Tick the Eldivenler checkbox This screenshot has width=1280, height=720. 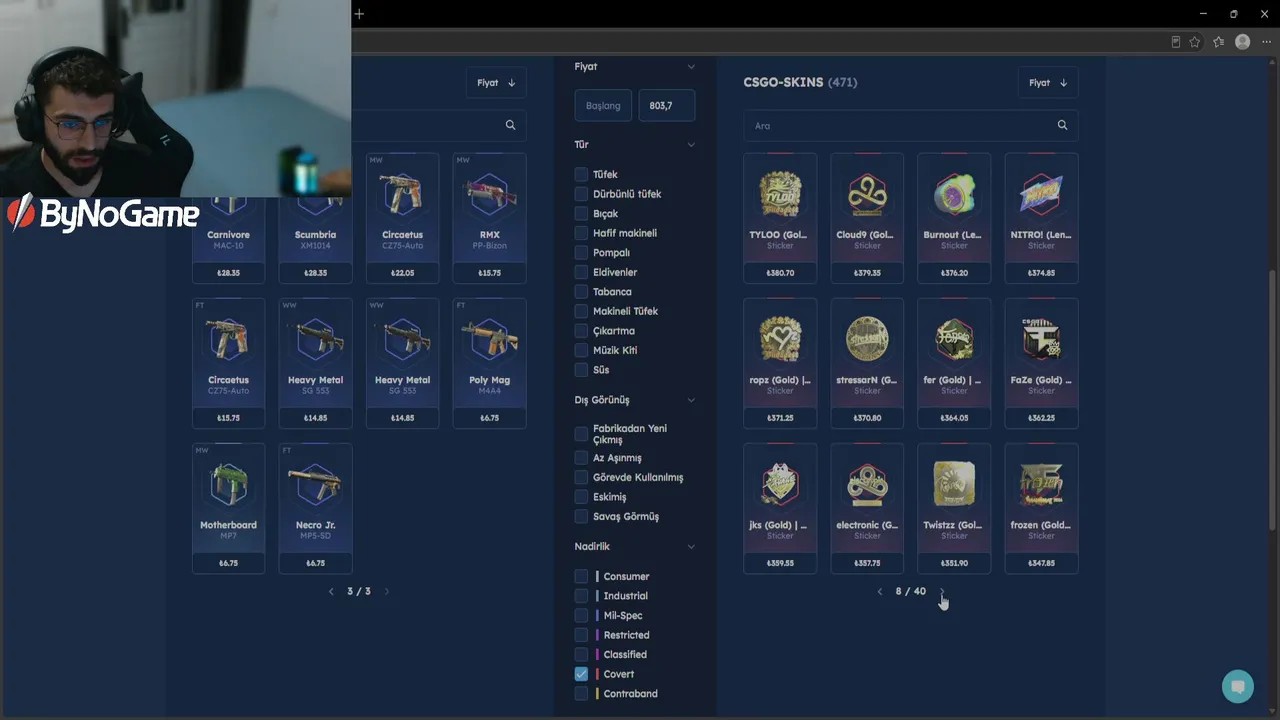[581, 272]
